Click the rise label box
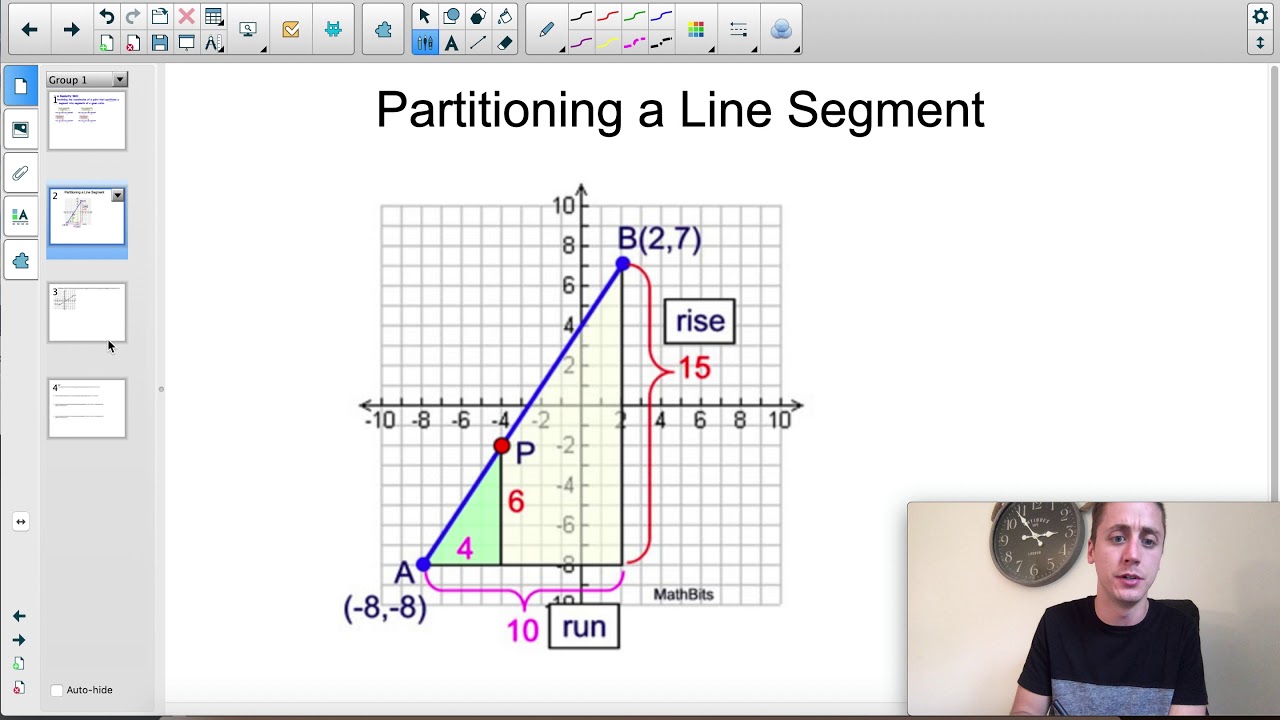1280x720 pixels. pyautogui.click(x=699, y=321)
